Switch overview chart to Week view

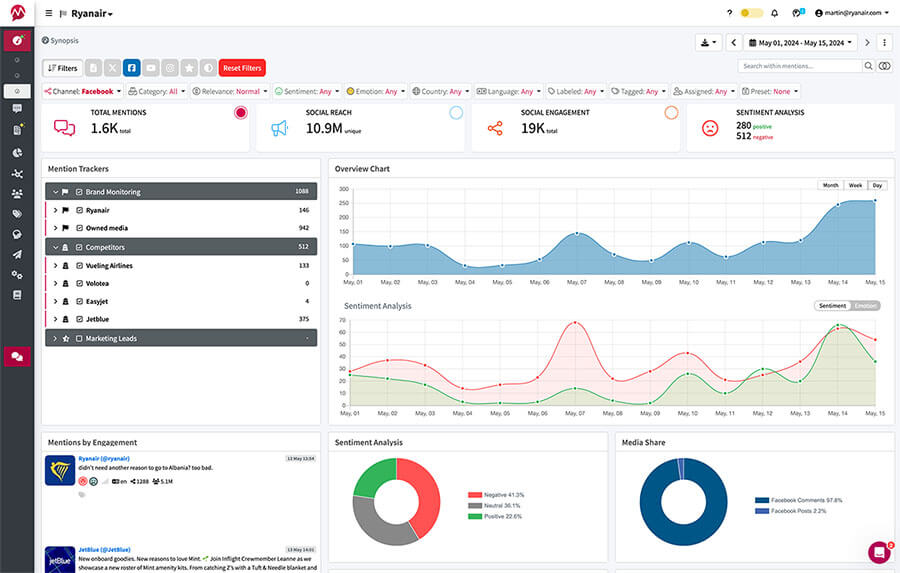(855, 185)
